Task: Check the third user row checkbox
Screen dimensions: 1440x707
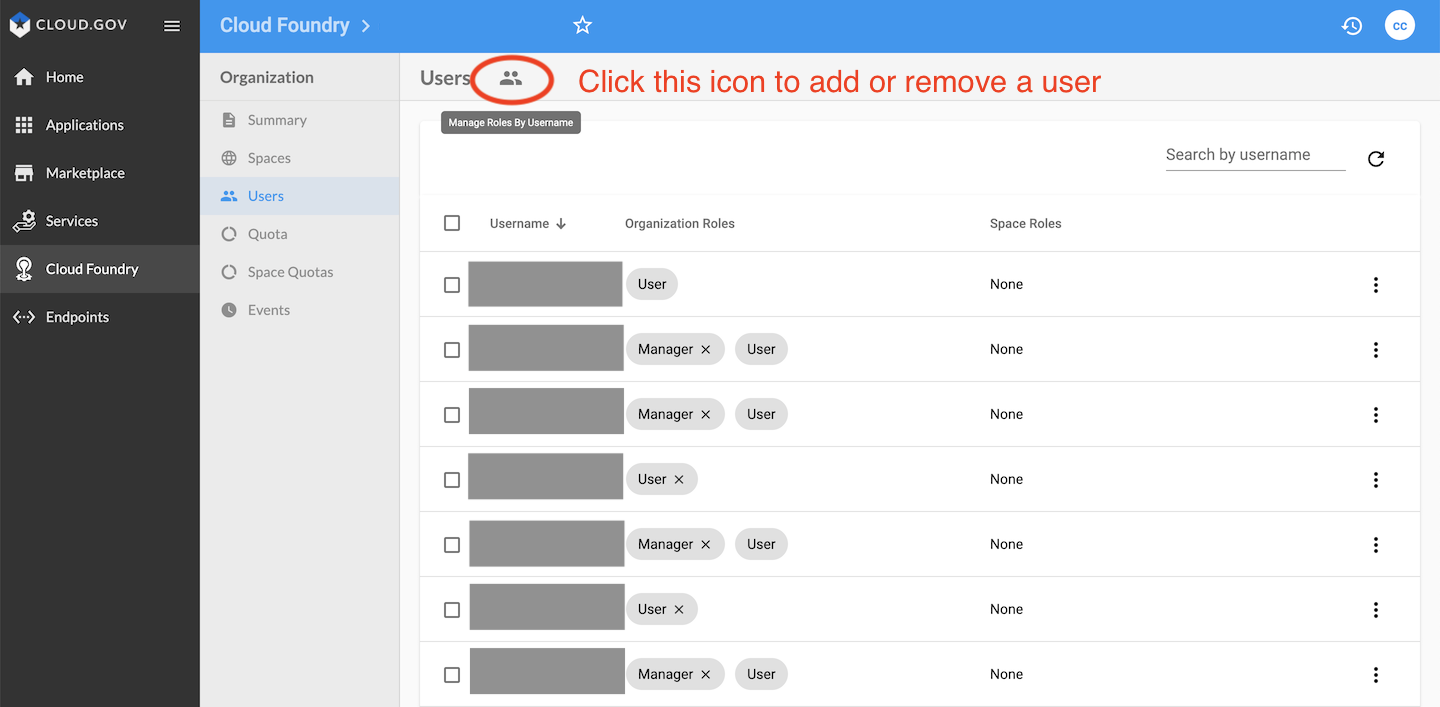Action: tap(452, 415)
